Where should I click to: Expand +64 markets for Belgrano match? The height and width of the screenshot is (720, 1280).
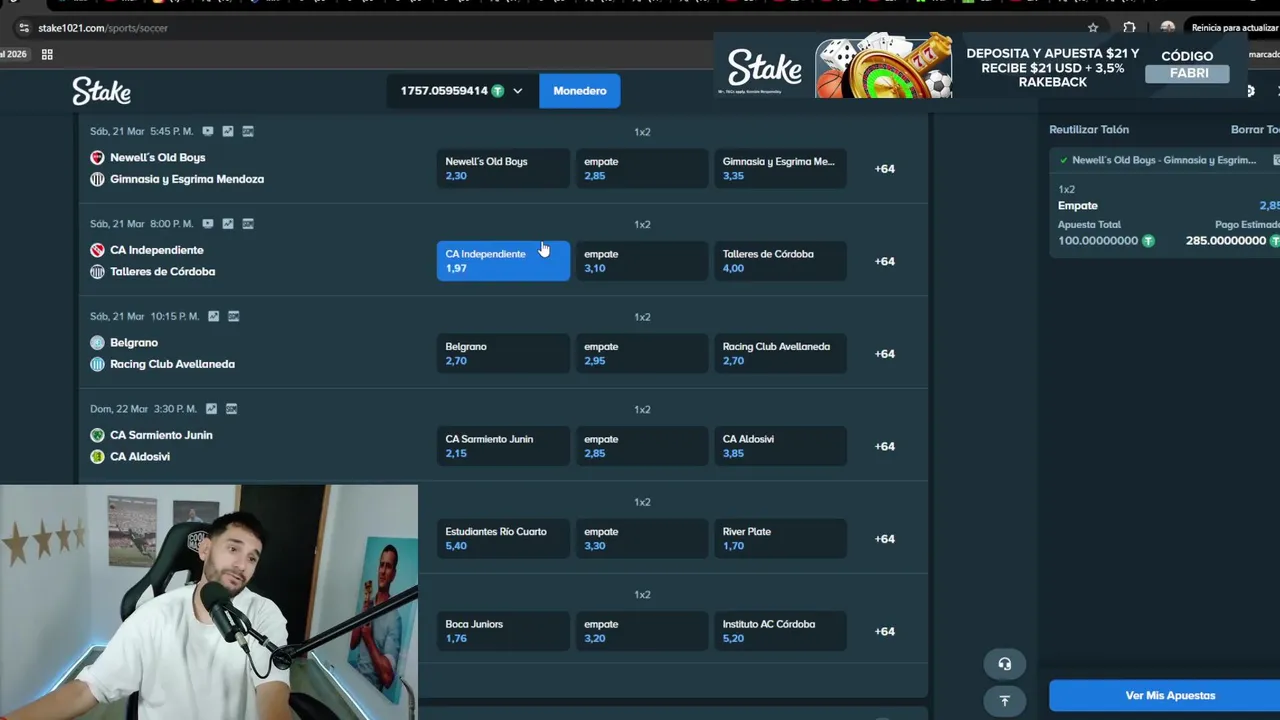click(885, 353)
